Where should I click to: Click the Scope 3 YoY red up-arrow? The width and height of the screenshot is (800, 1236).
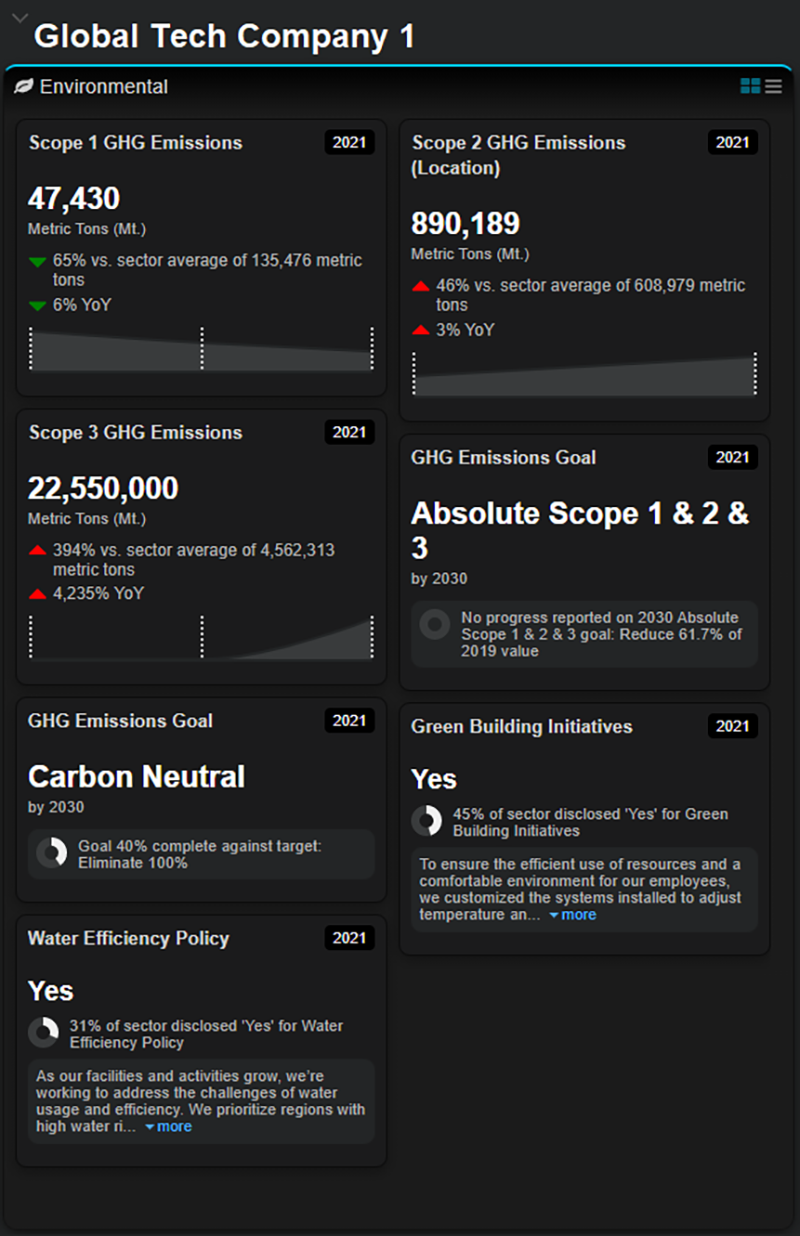(x=38, y=595)
